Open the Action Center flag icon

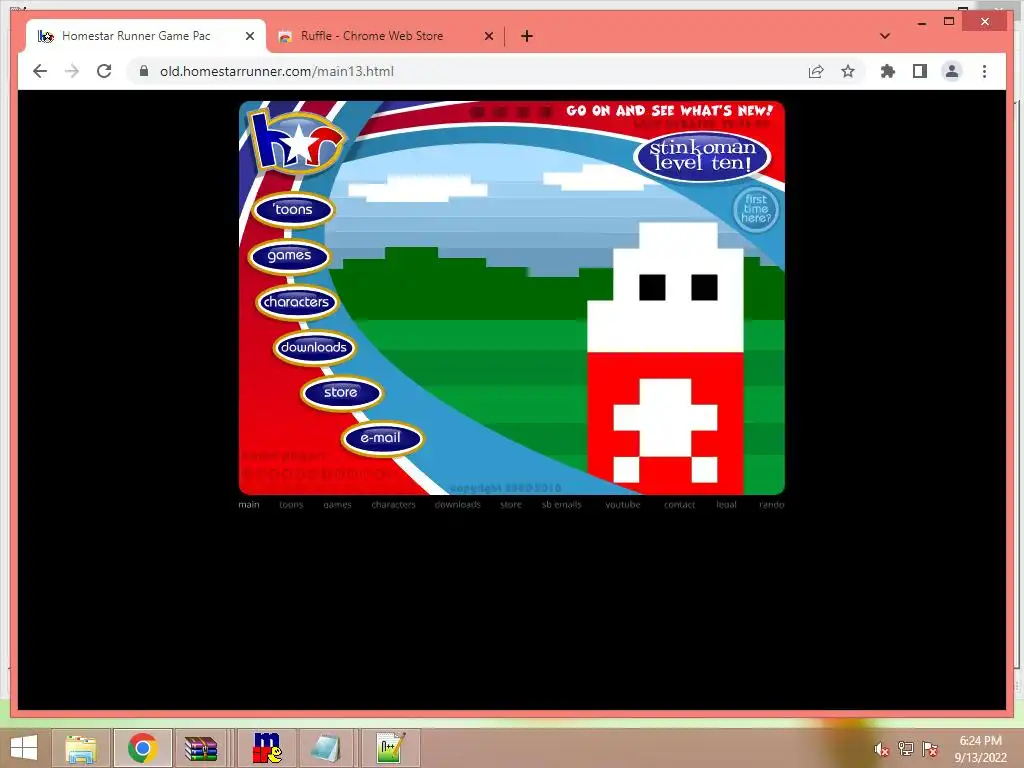930,749
